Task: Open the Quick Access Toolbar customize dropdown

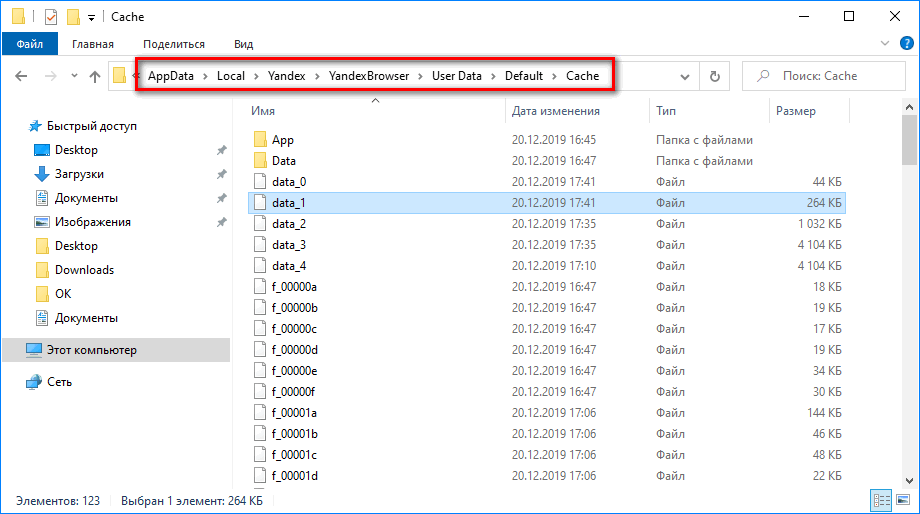Action: (x=92, y=17)
